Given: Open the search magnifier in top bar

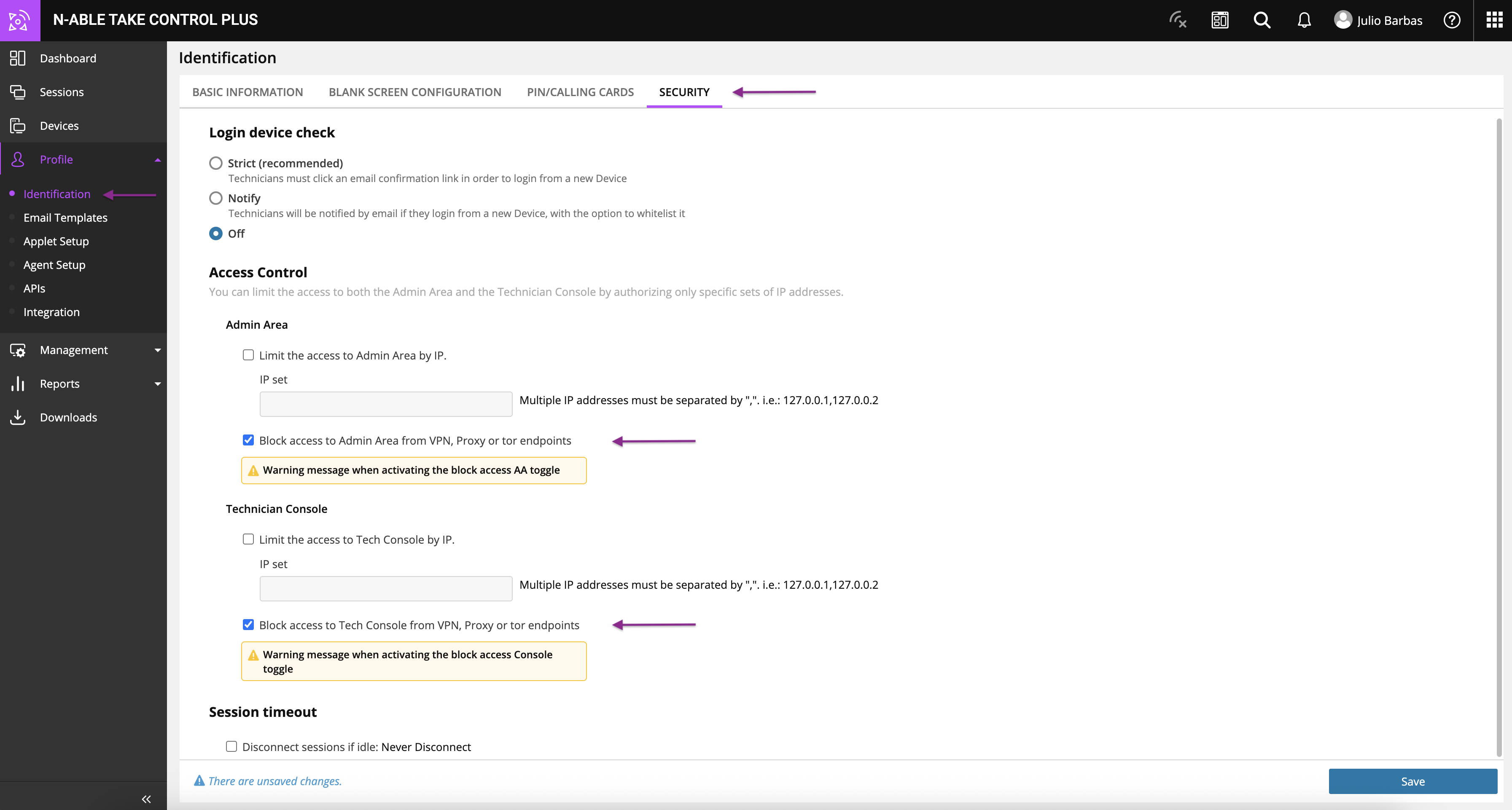Looking at the screenshot, I should 1262,20.
